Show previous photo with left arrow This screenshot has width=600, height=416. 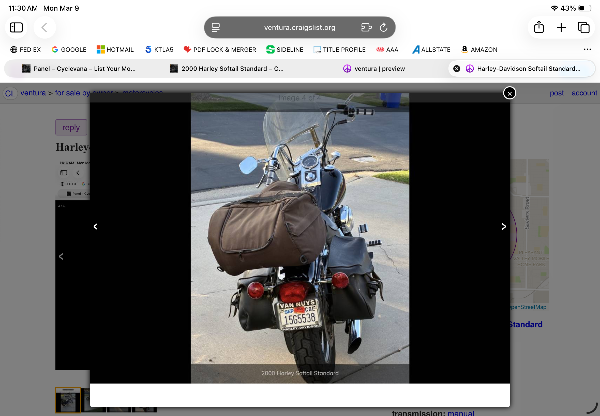96,227
